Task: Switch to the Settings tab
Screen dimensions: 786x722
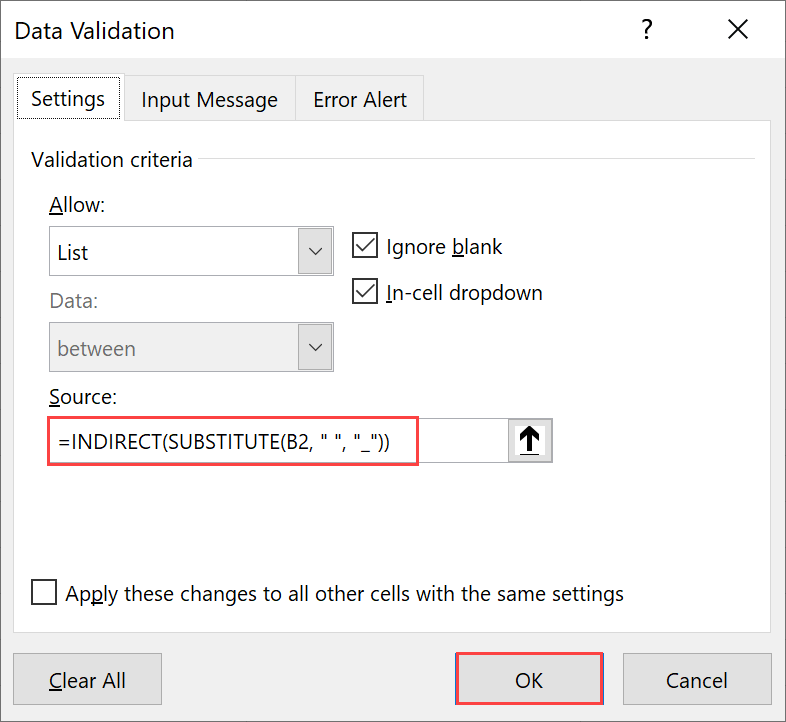Action: click(x=68, y=98)
